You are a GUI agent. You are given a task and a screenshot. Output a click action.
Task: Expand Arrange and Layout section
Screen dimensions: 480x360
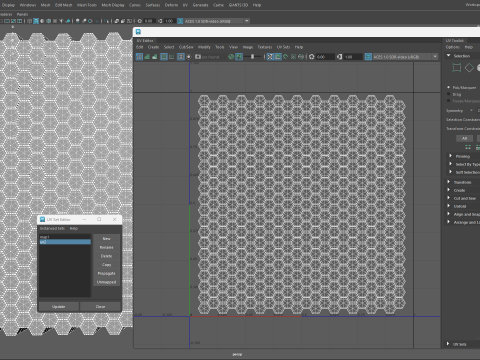[449, 222]
